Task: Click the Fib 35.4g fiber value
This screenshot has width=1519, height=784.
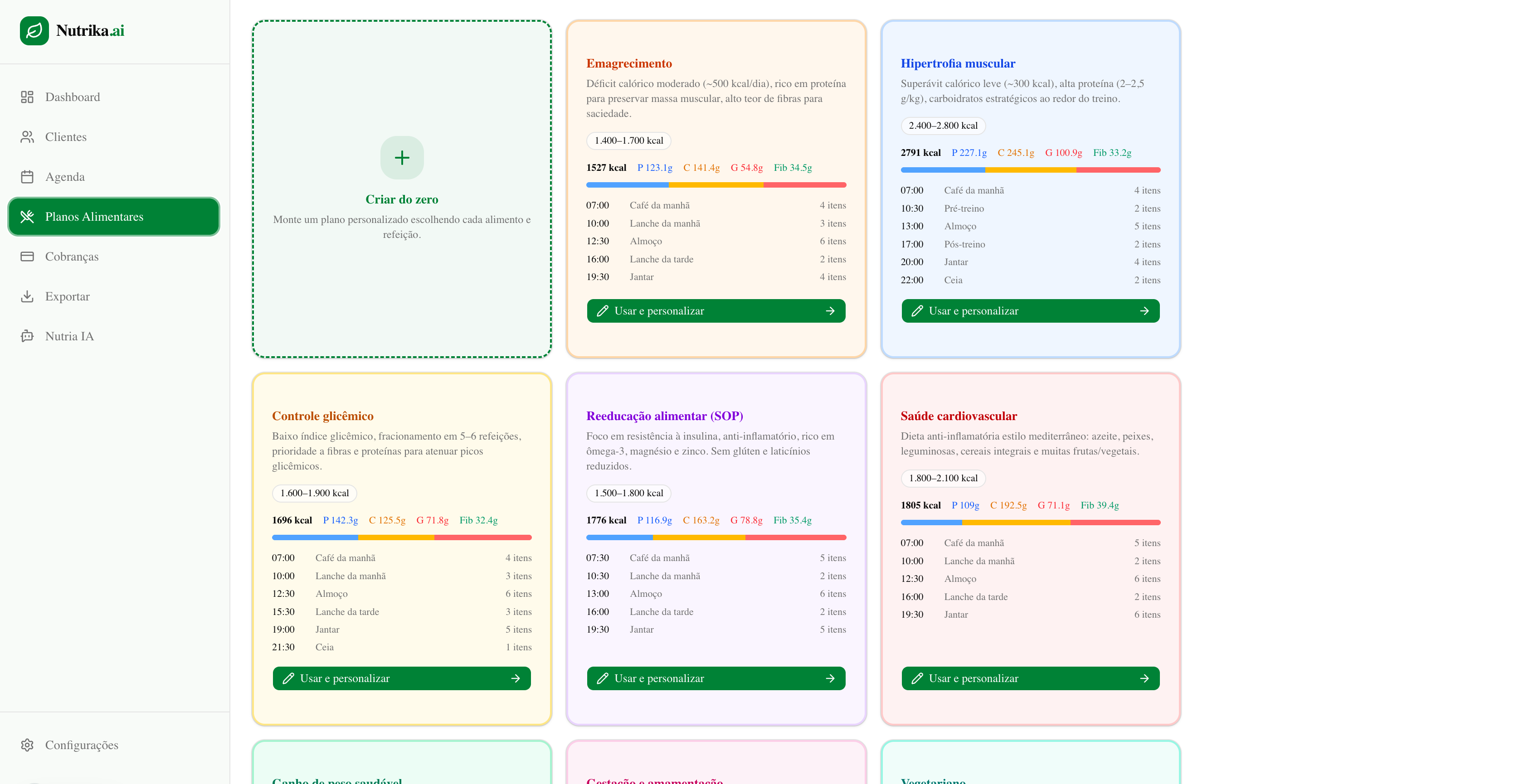Action: point(793,521)
